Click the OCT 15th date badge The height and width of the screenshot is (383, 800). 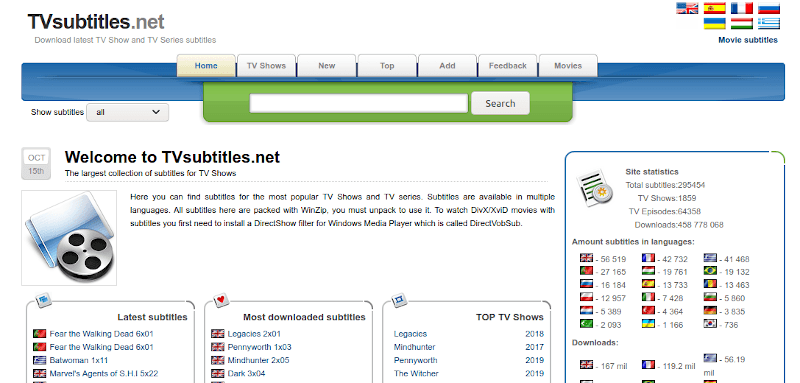[x=36, y=164]
